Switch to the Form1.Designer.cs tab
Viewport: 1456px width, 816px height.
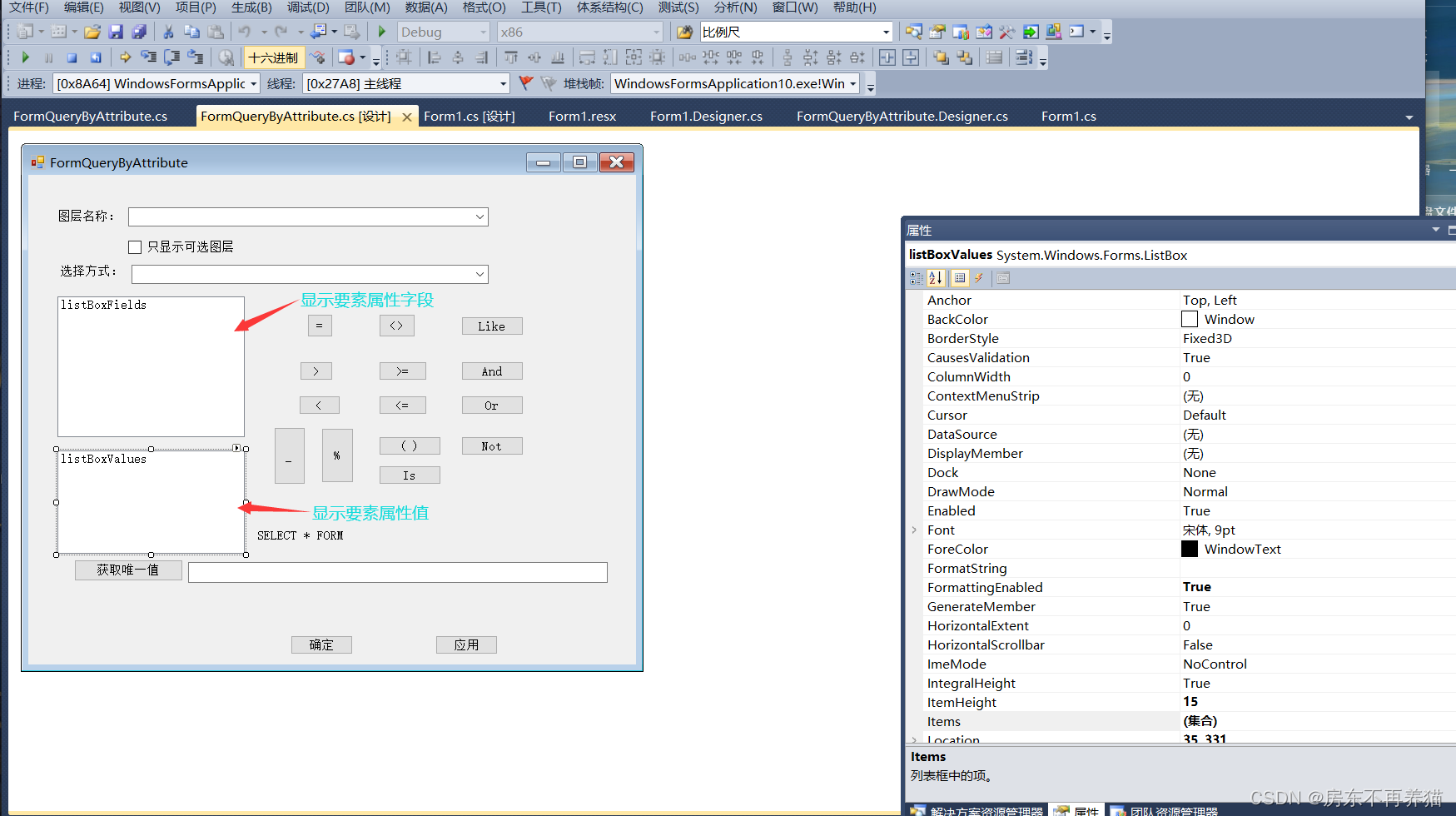[706, 117]
